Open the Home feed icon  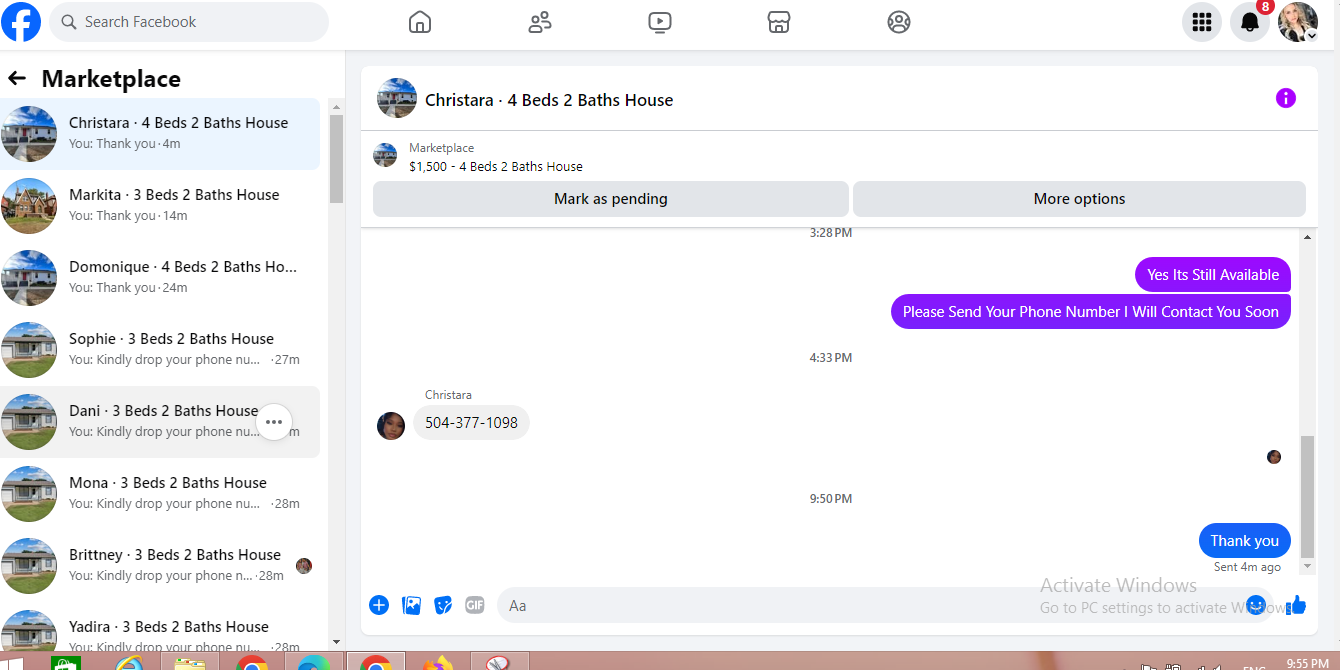point(420,22)
